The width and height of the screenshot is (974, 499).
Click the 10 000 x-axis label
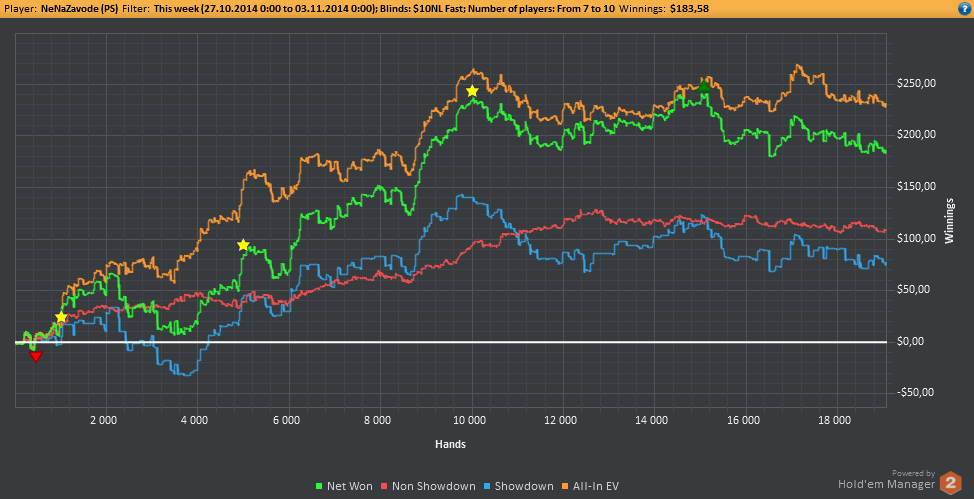click(470, 421)
